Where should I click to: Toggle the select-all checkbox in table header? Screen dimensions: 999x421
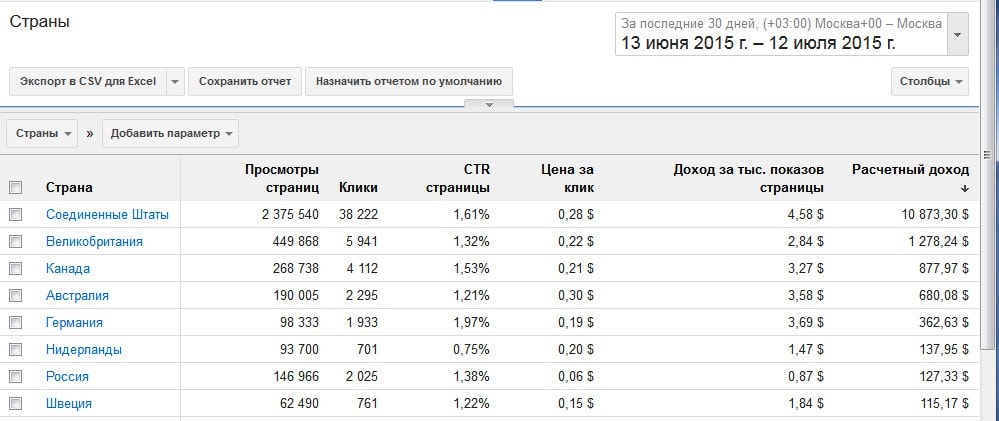pos(15,188)
